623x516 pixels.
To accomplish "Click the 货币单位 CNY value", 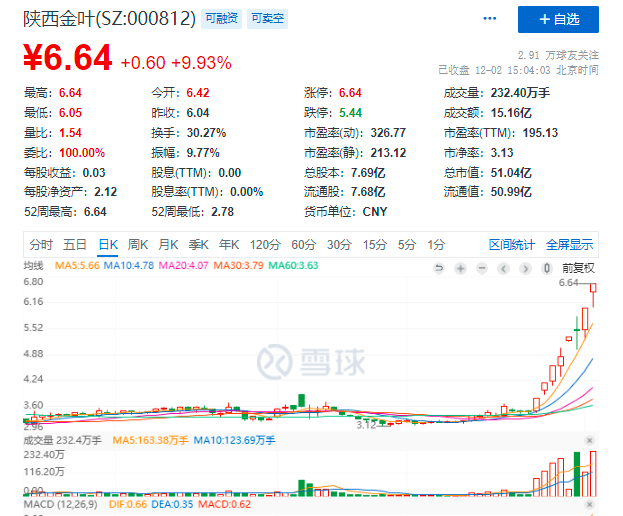I will tap(375, 212).
